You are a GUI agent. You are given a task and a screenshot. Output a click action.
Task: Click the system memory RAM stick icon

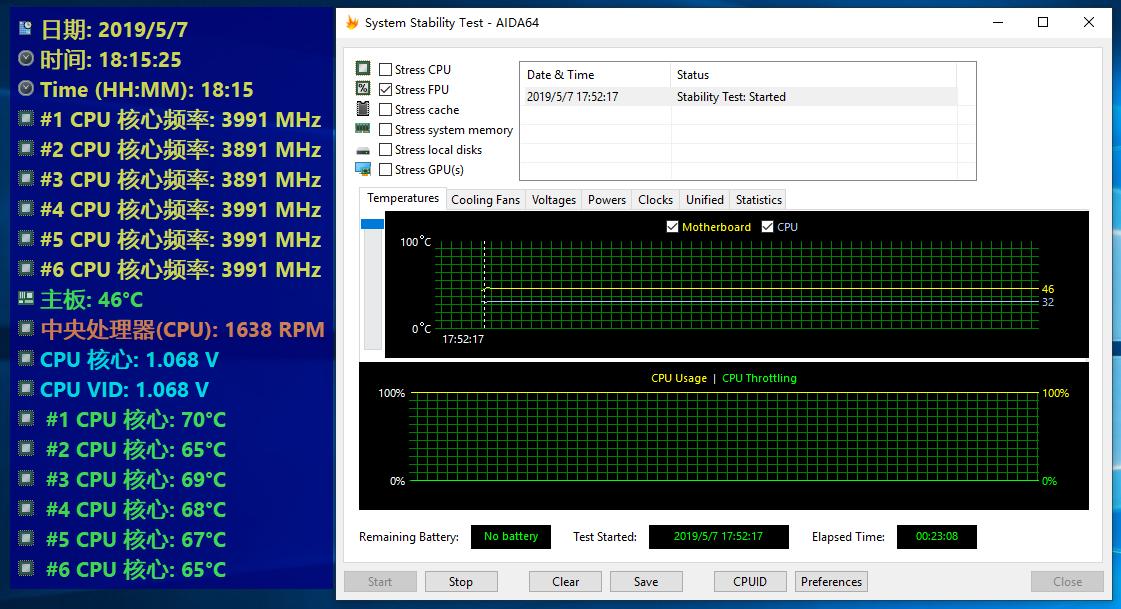pos(363,129)
